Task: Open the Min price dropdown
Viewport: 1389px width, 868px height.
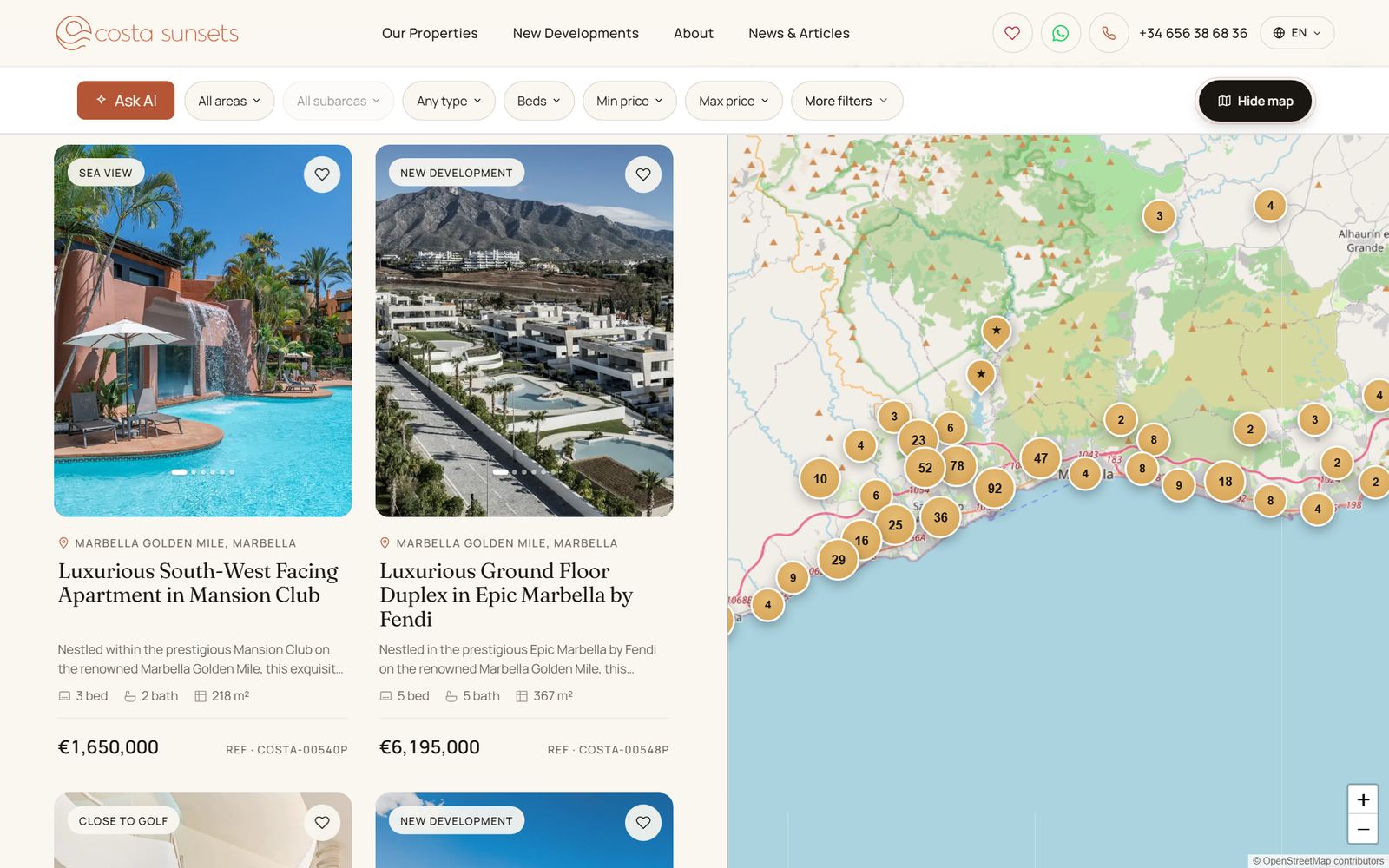Action: [x=629, y=101]
